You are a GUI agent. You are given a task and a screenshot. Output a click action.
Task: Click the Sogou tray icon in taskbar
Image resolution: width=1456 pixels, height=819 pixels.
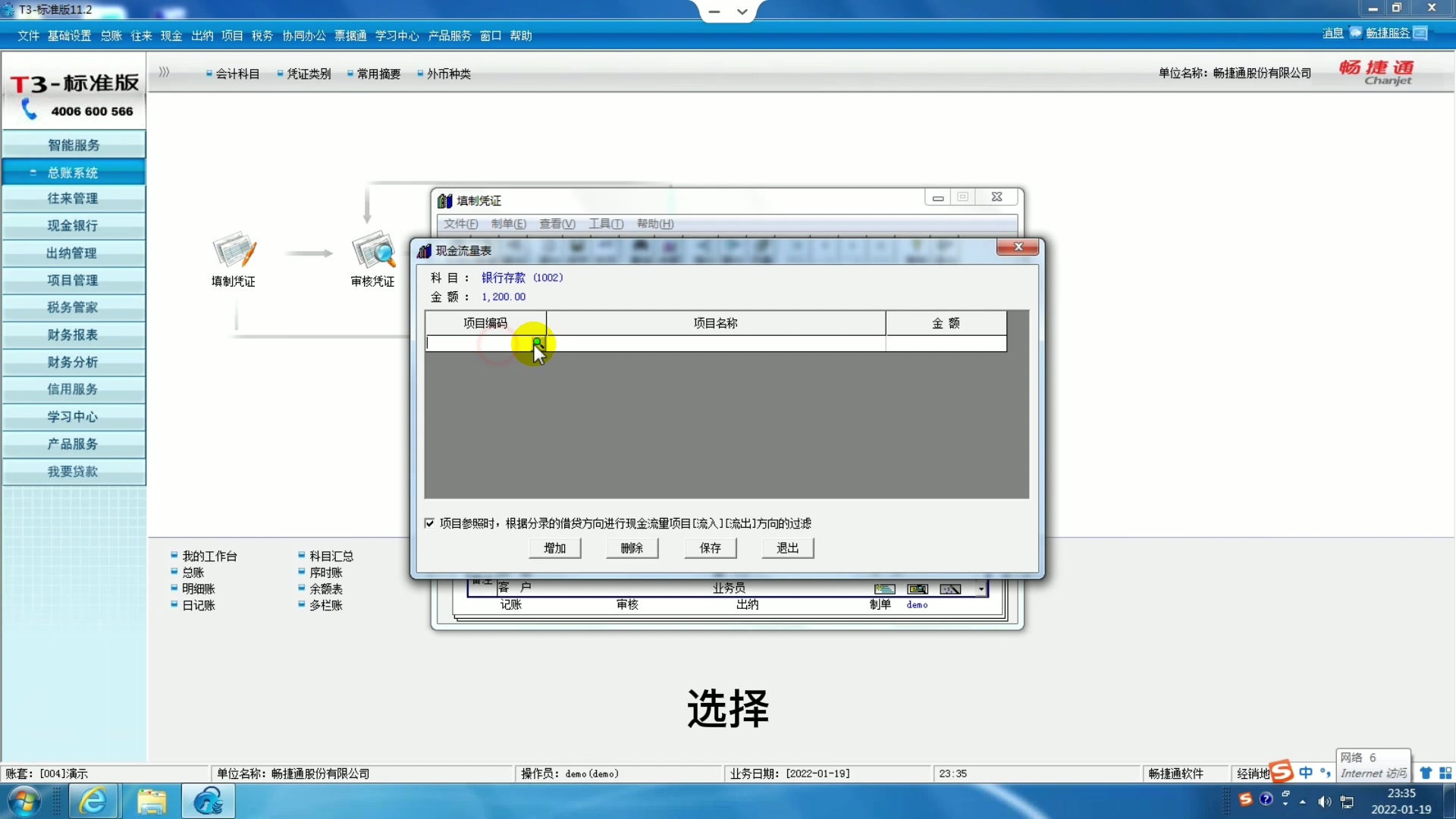pyautogui.click(x=1245, y=799)
